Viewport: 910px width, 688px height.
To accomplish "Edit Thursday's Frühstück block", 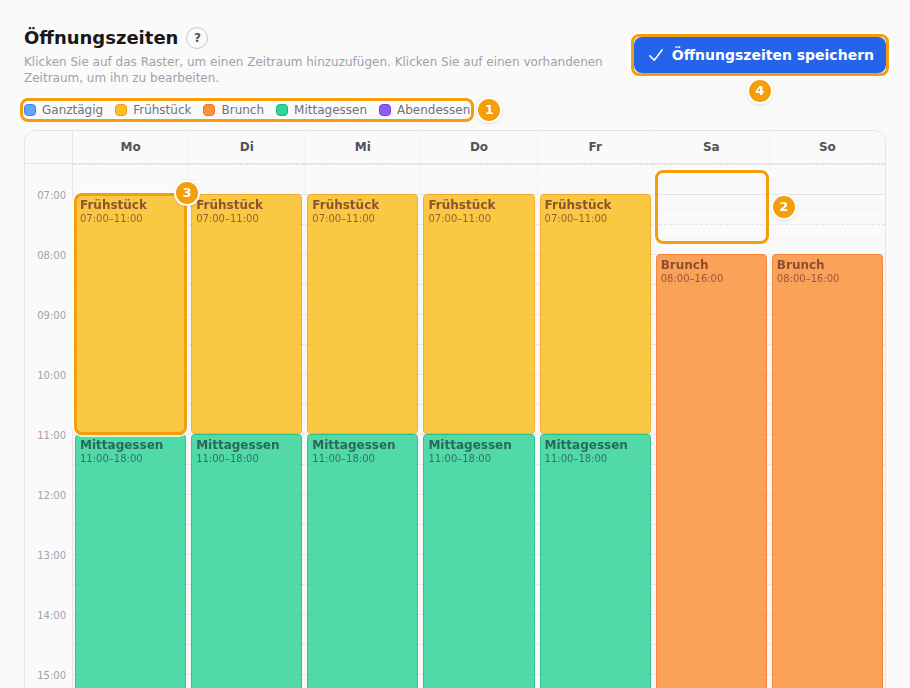I will pos(479,314).
